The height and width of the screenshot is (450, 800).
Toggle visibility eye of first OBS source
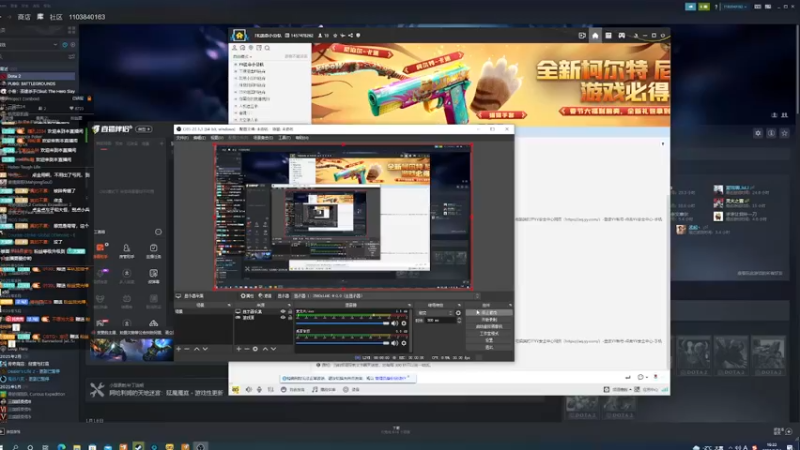click(x=283, y=311)
